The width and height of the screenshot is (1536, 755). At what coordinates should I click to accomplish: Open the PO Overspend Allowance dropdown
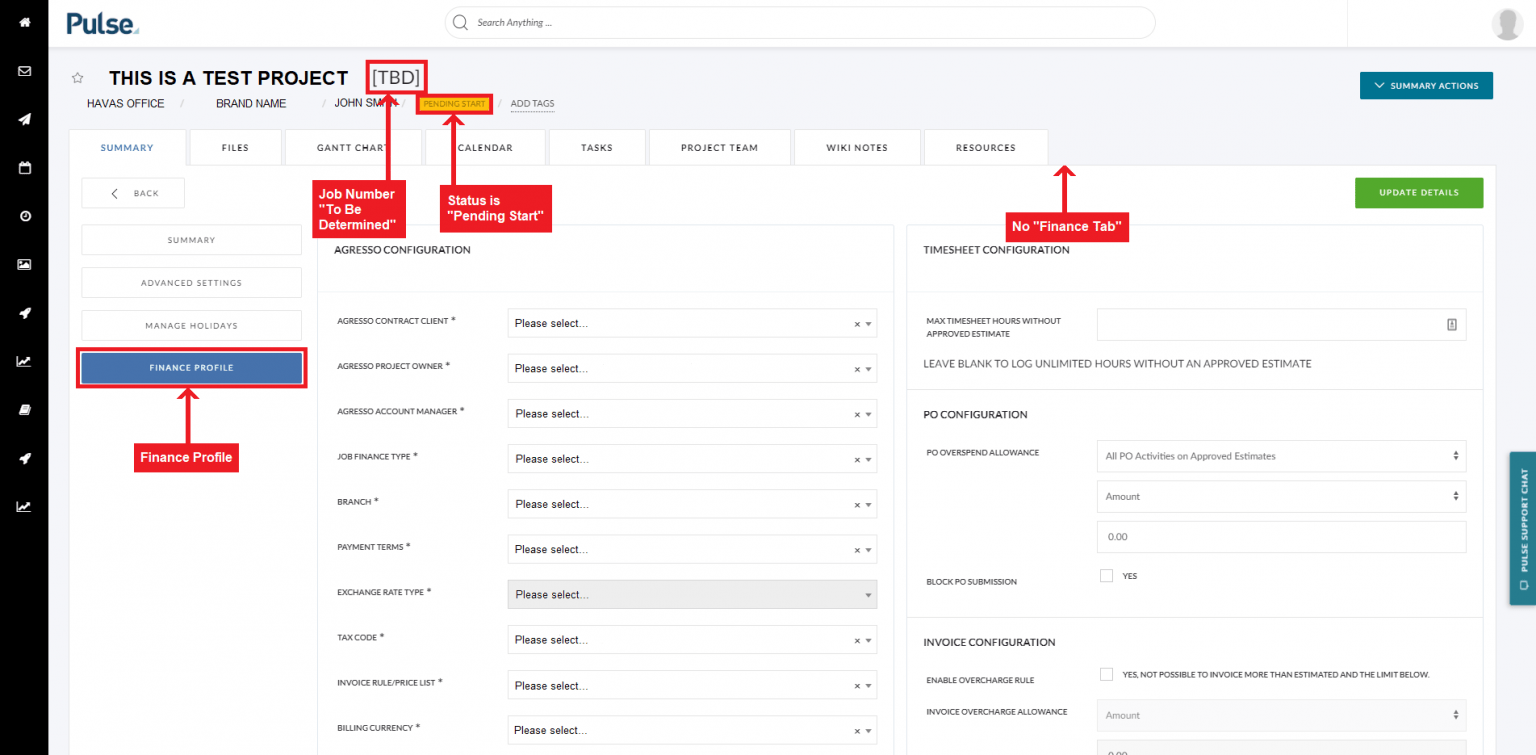(1281, 456)
